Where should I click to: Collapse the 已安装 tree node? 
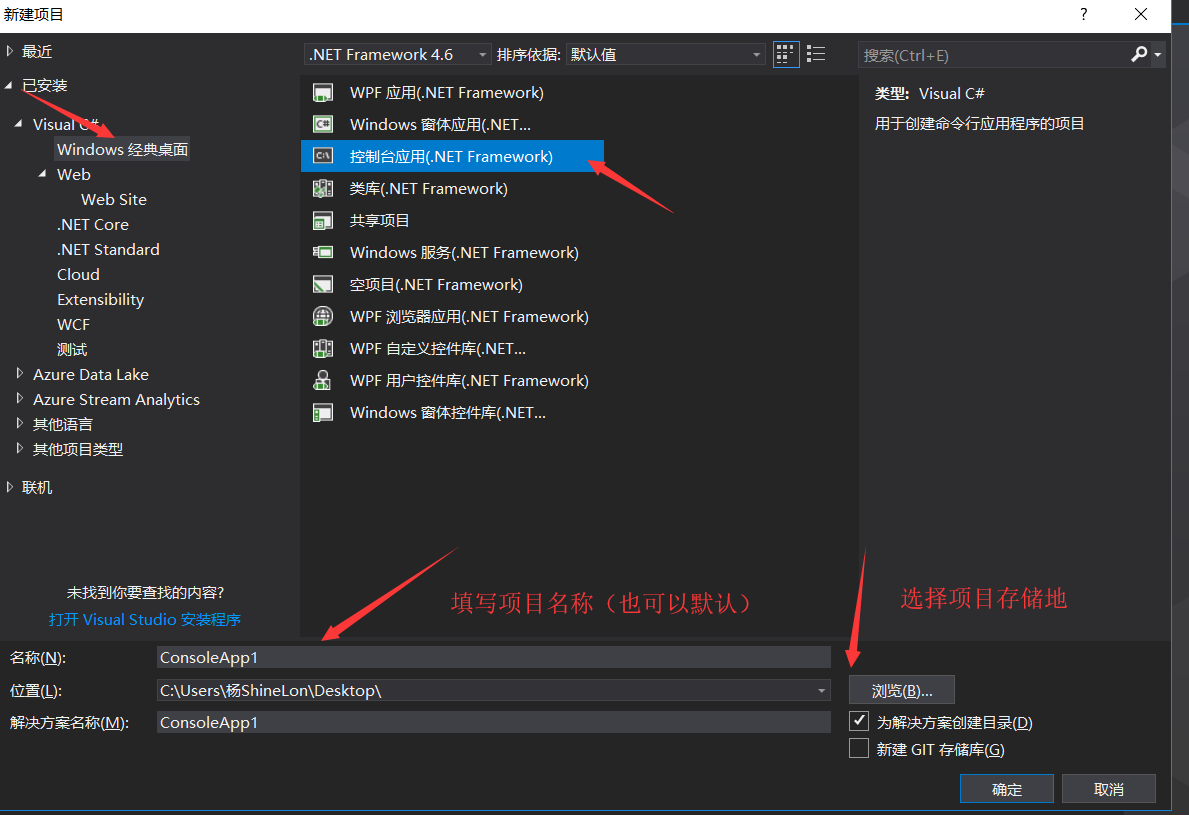8,86
